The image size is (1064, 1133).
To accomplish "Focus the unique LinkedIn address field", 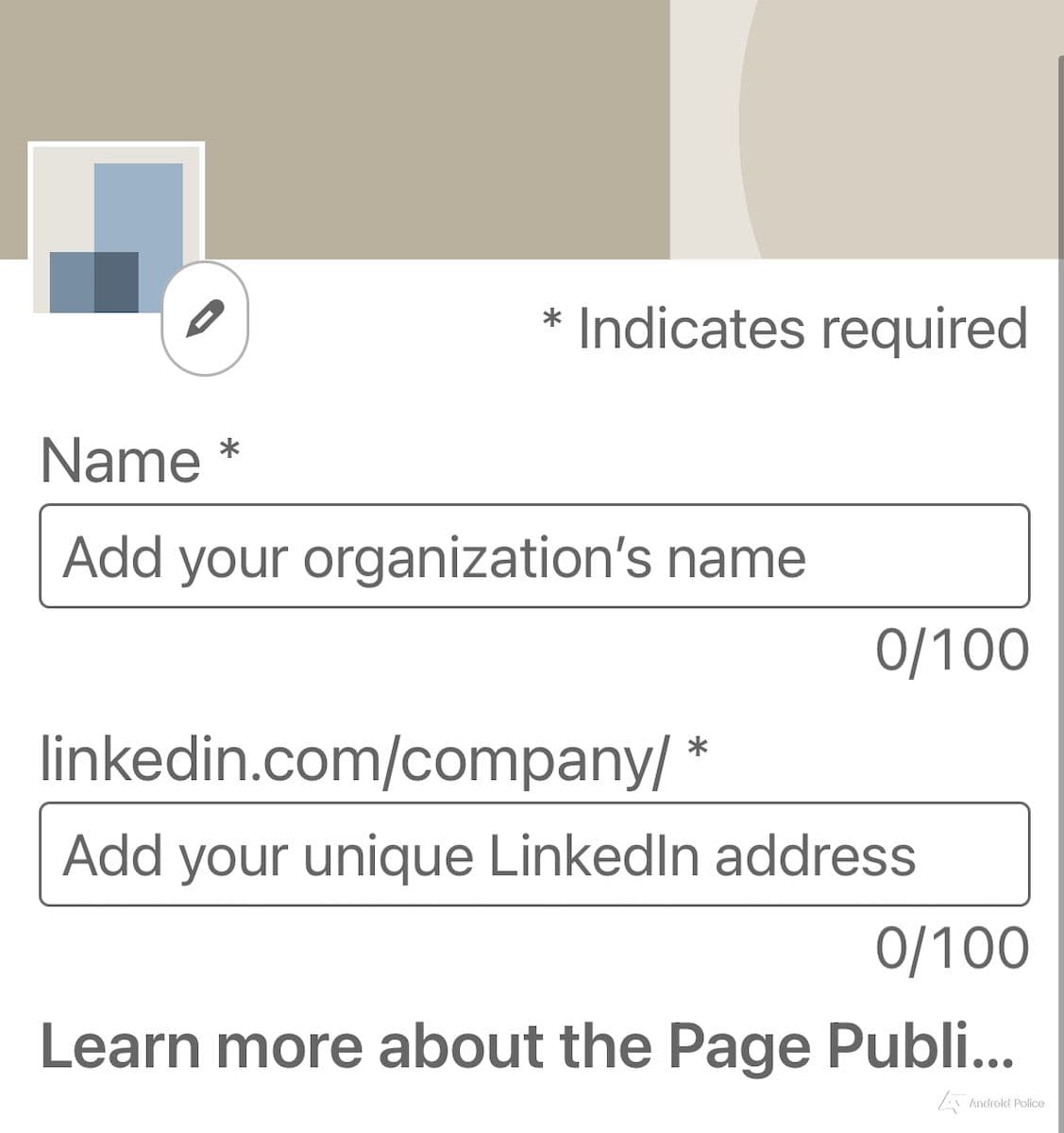I will 534,854.
